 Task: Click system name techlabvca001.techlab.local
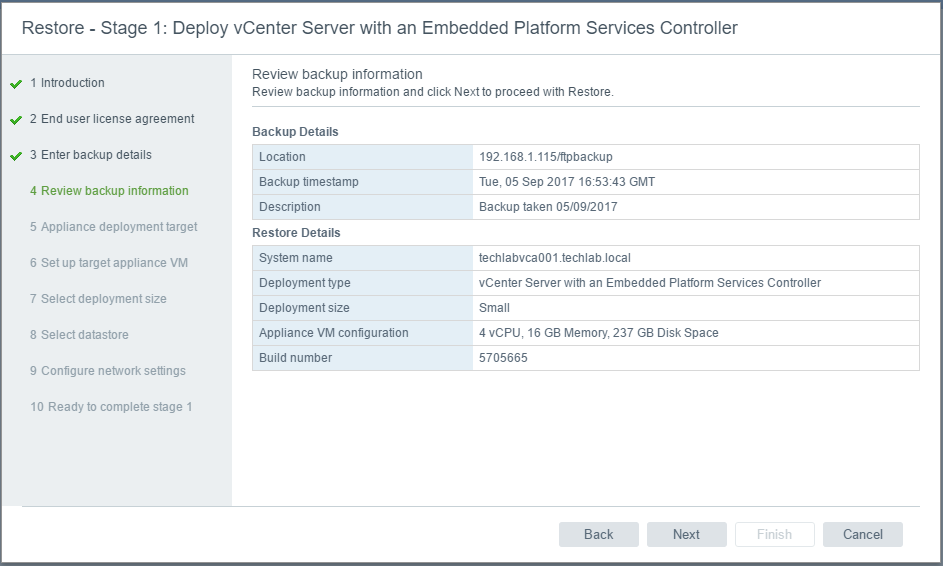[554, 258]
